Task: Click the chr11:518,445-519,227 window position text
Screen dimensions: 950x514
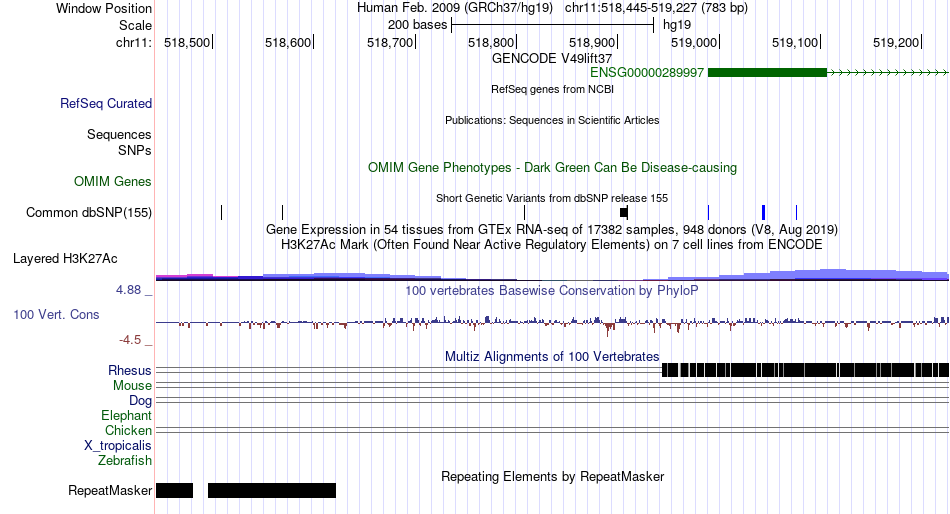Action: [656, 8]
